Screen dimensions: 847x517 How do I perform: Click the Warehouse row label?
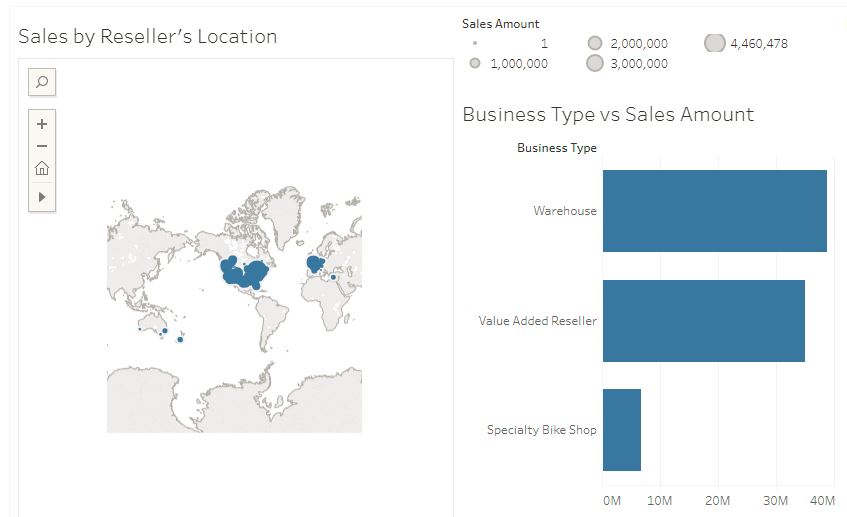[565, 211]
